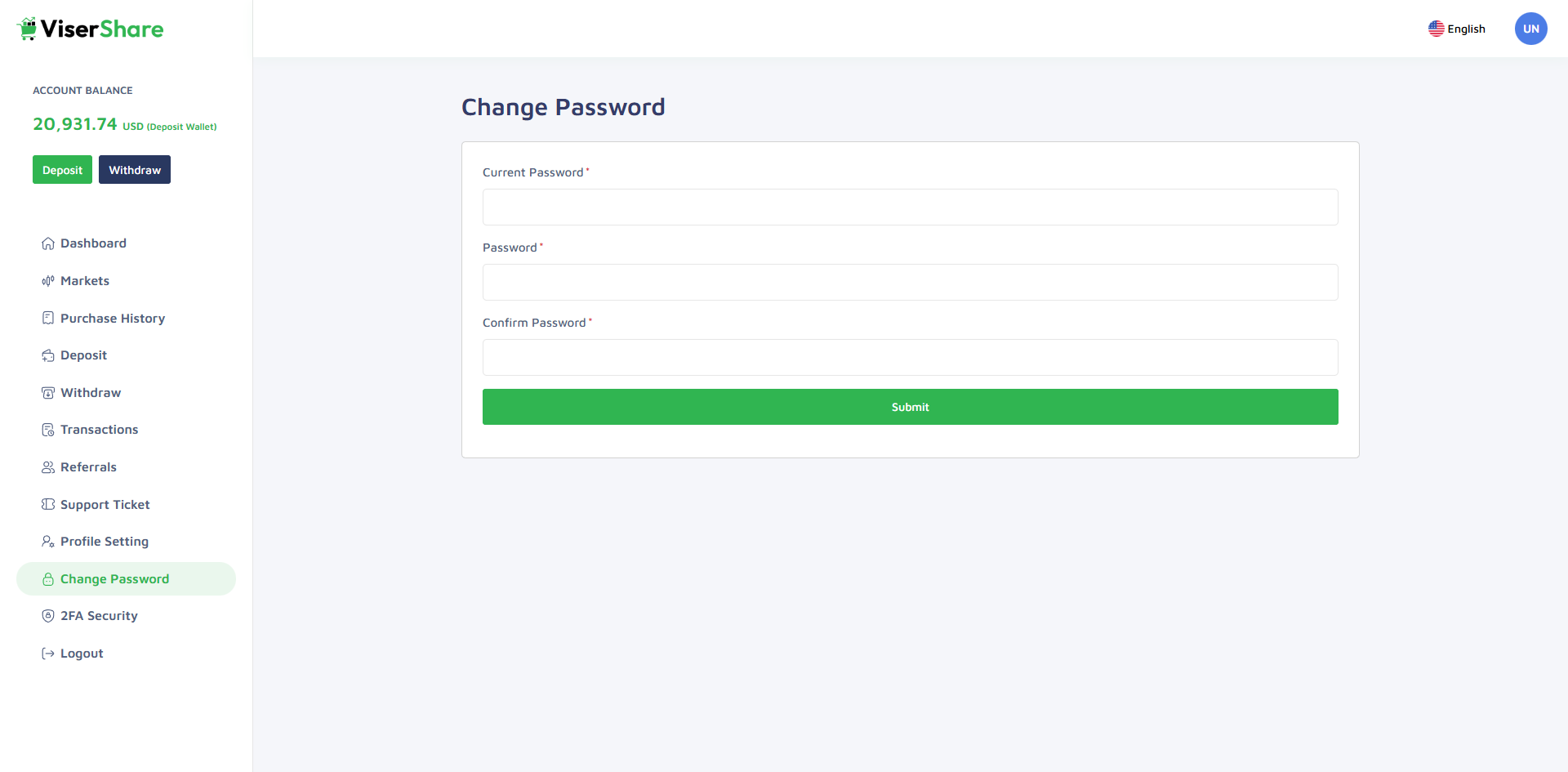Go to Withdraw in sidebar menu
The height and width of the screenshot is (772, 1568).
click(x=91, y=393)
